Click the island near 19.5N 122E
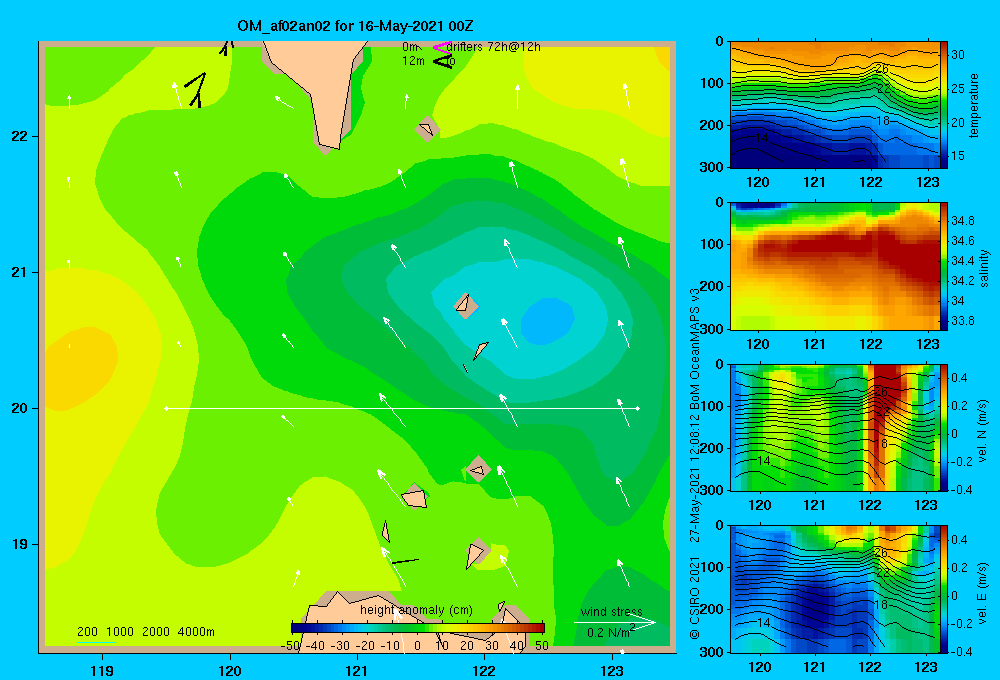Image resolution: width=1000 pixels, height=680 pixels. point(478,469)
